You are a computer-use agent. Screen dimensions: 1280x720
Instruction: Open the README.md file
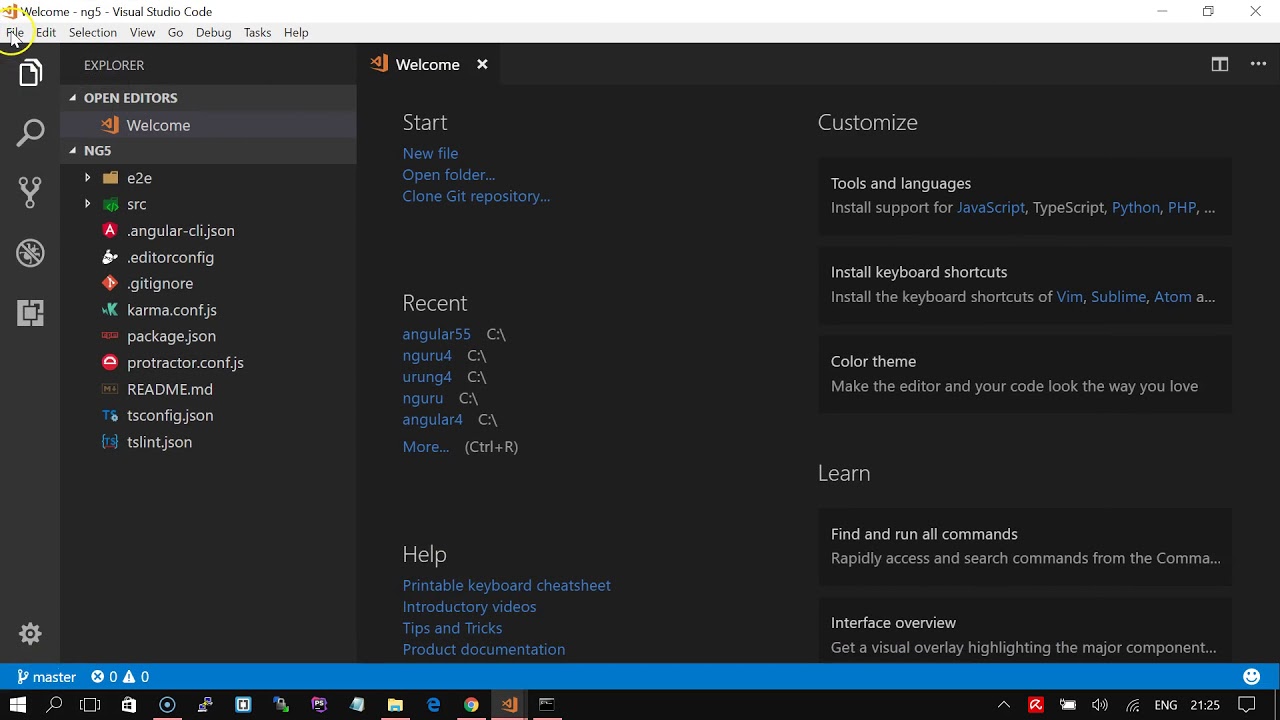[208, 389]
